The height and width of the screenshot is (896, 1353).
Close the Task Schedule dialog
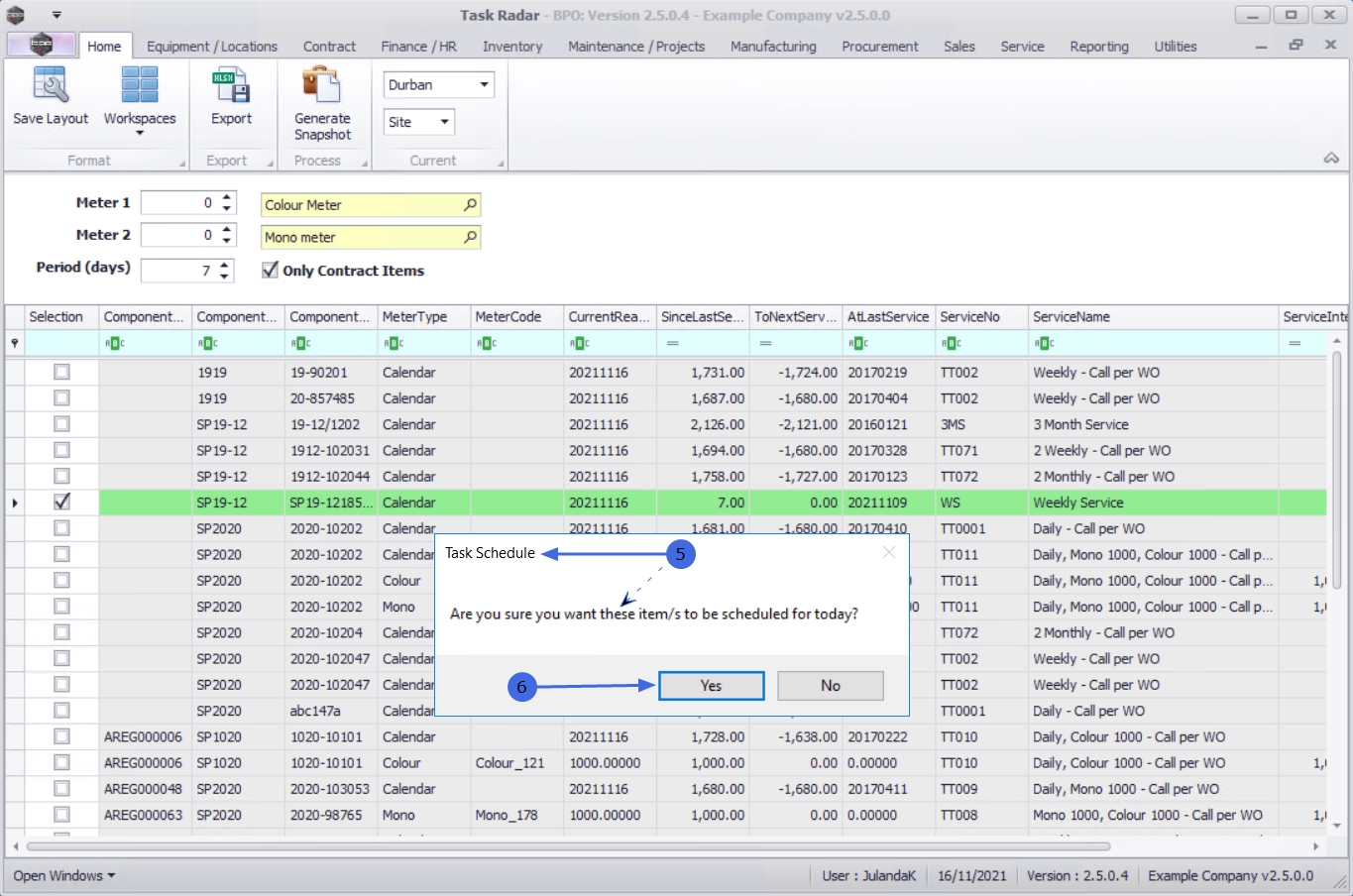point(888,553)
